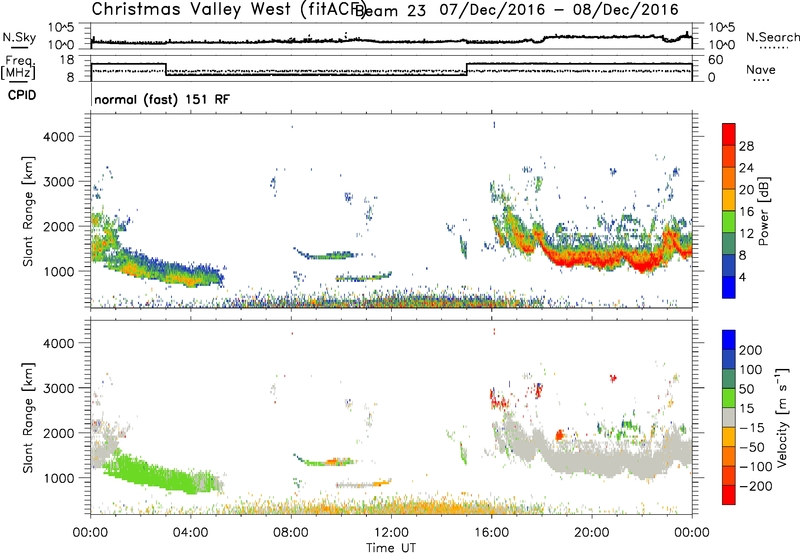Click the 'Freq. [MHz]' axis label
This screenshot has height=554, width=800.
(x=18, y=67)
